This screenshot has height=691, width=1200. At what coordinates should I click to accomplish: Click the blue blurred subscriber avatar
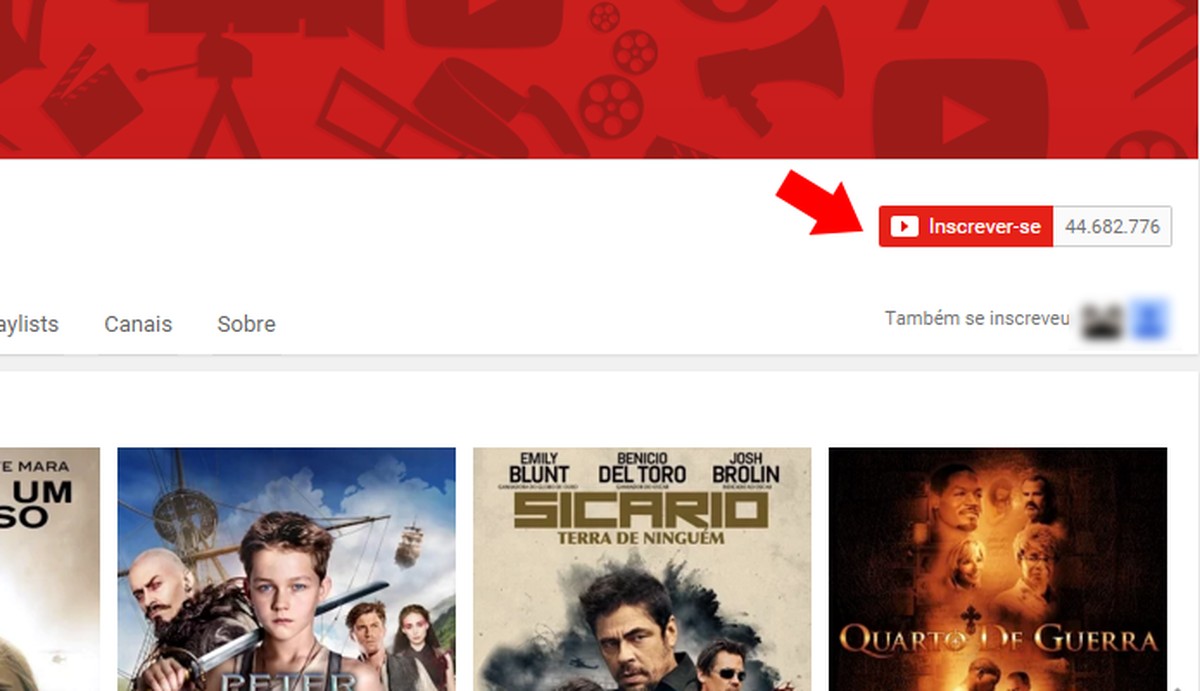click(x=1150, y=320)
